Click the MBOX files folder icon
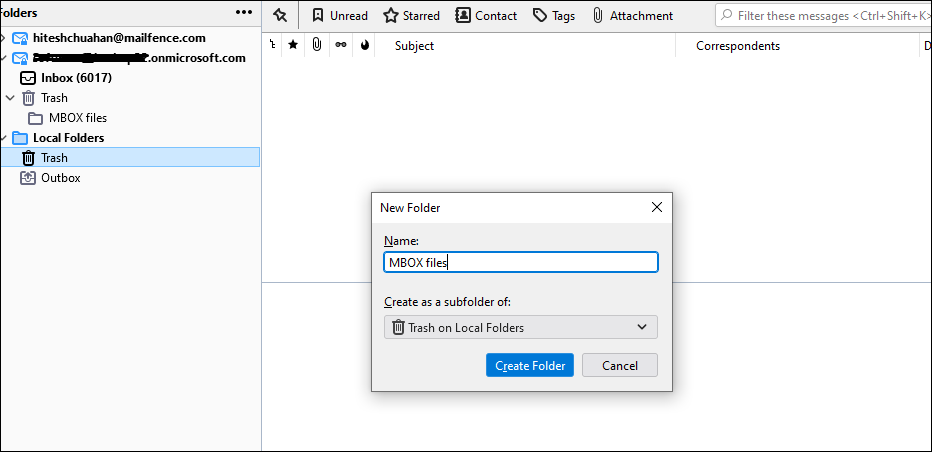 click(36, 118)
